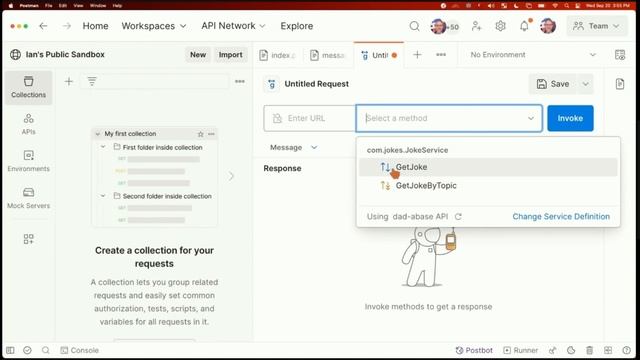
Task: Click the collaborators avatar with +50
Action: click(444, 27)
